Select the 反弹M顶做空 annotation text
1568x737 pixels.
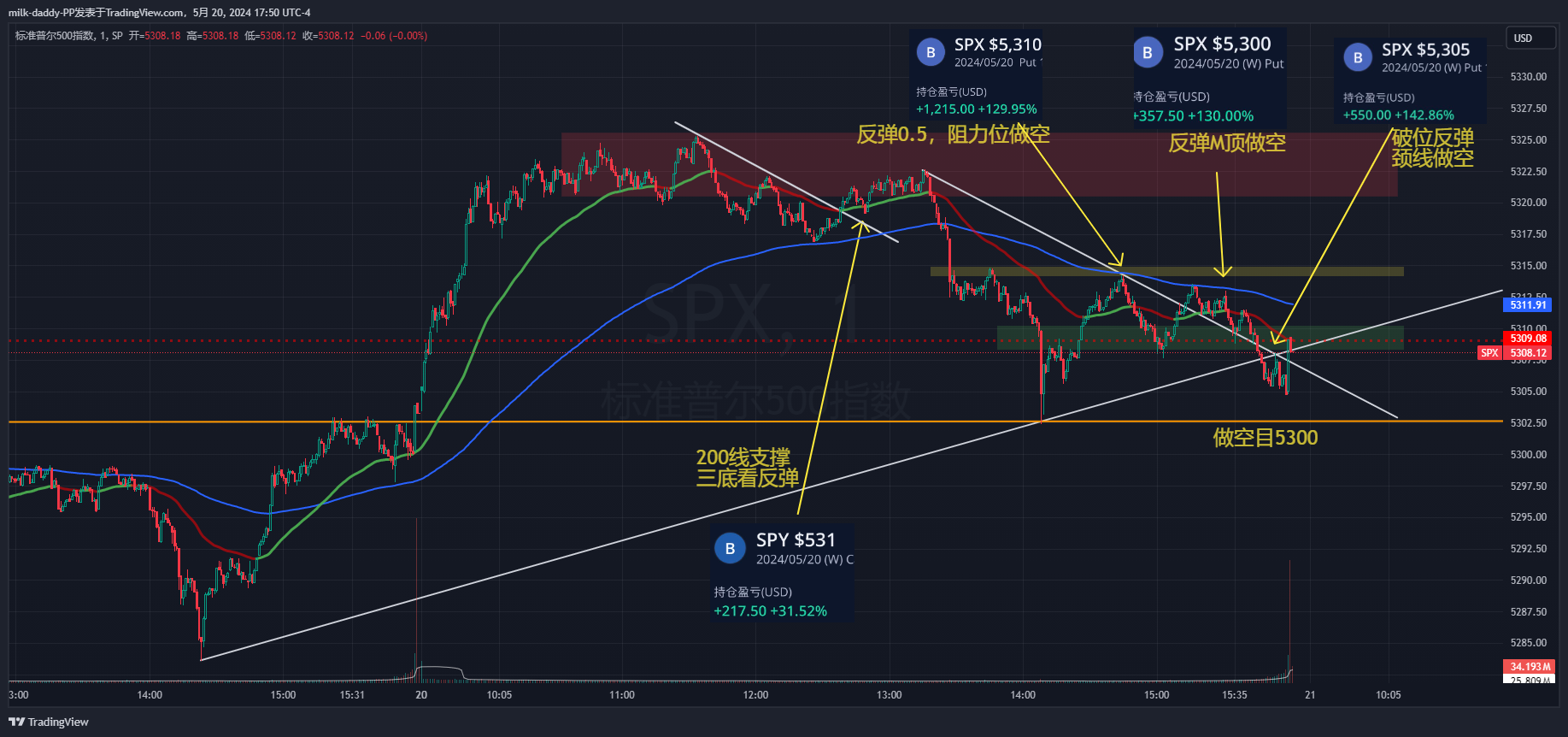(1226, 144)
